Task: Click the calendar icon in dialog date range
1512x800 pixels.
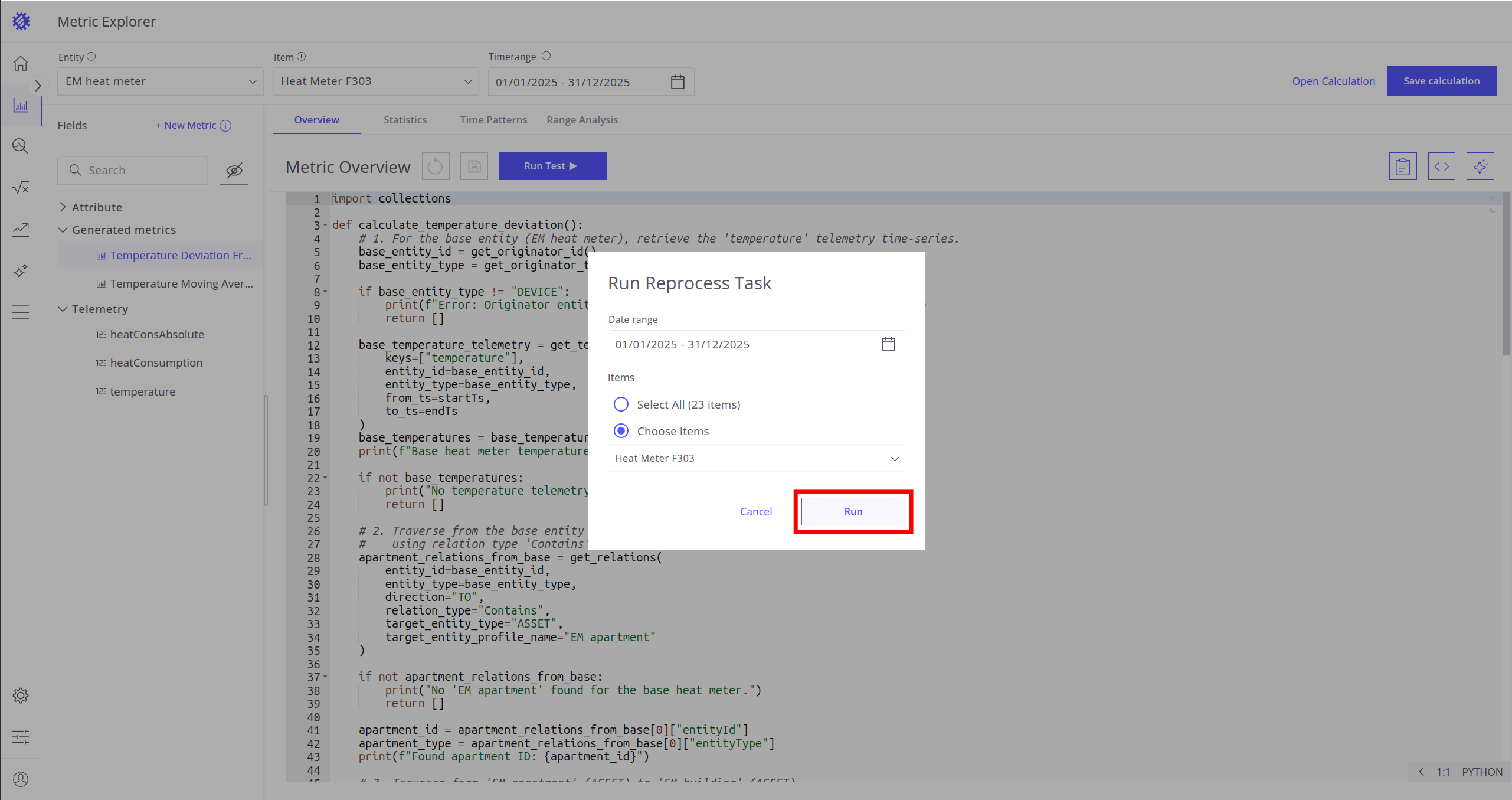Action: coord(888,344)
